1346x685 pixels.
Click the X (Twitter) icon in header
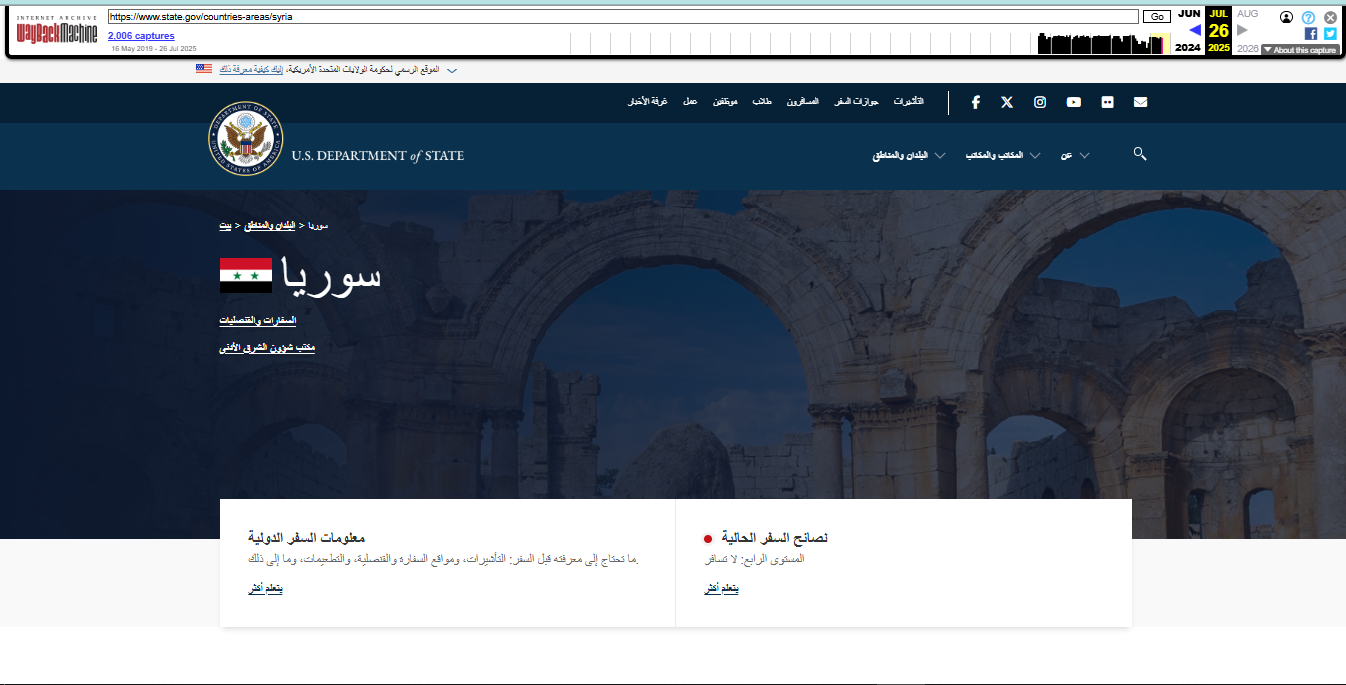[1007, 102]
